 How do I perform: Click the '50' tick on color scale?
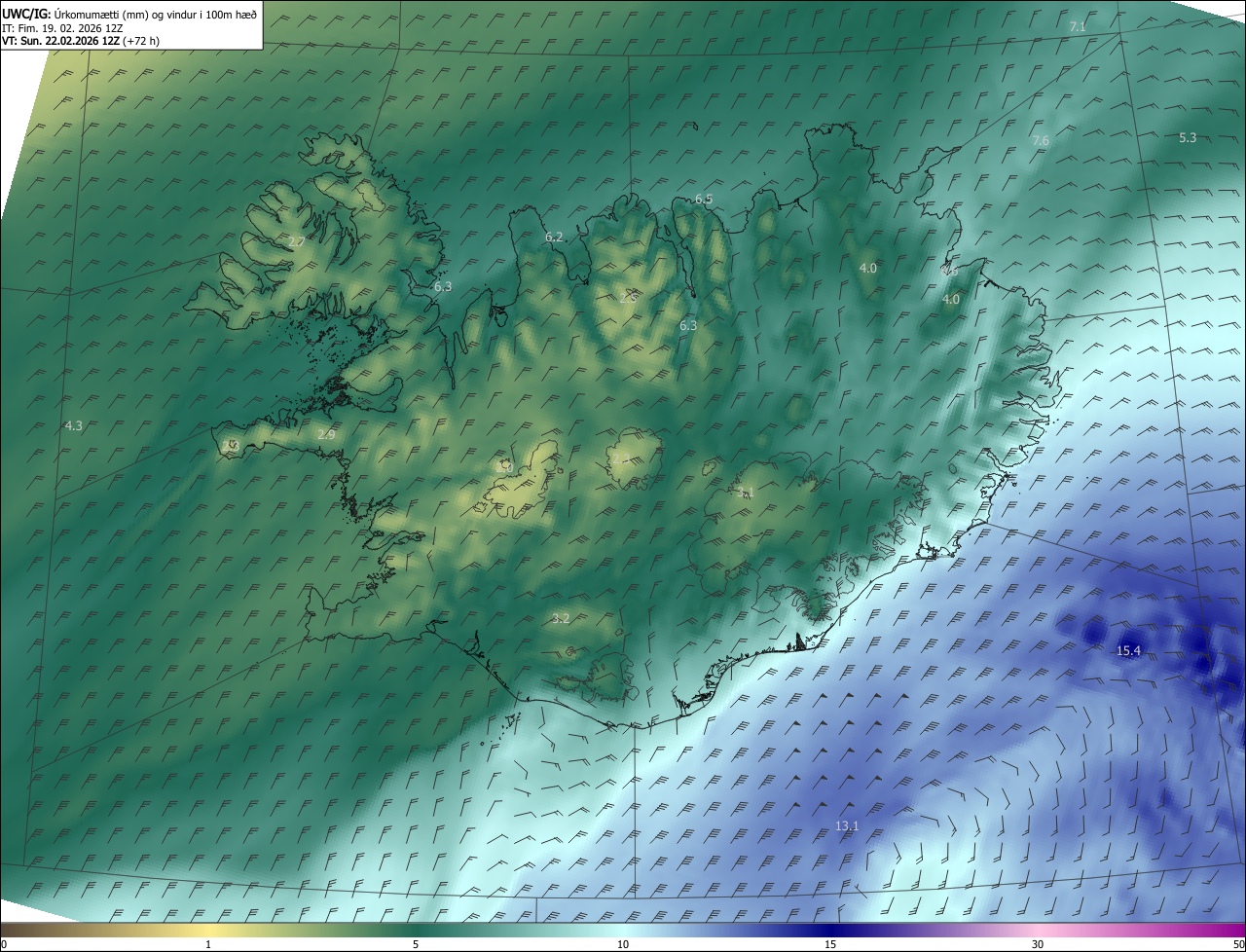point(1238,945)
